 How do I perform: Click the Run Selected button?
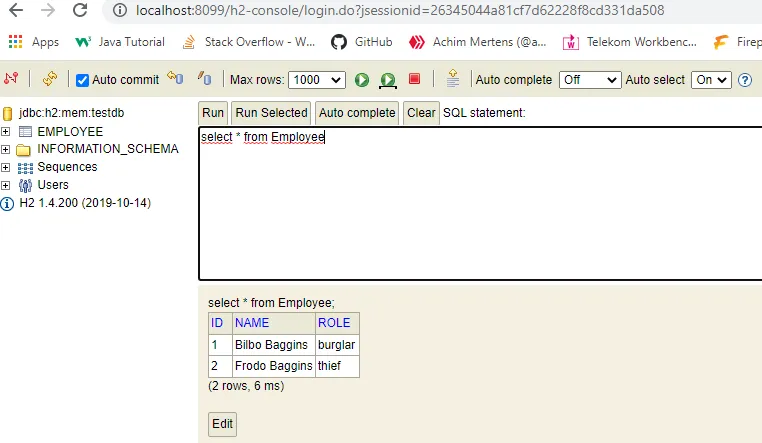pos(271,113)
